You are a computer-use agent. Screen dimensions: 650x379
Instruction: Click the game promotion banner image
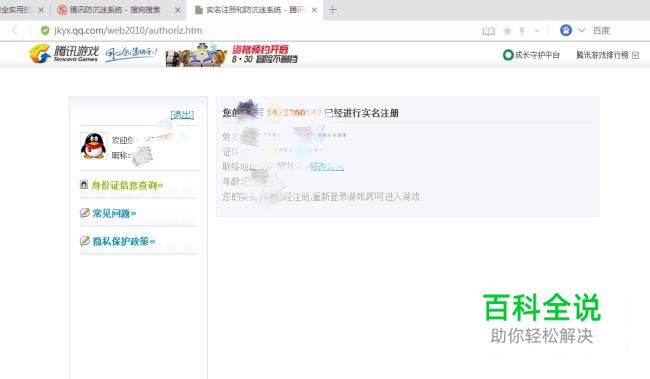[x=231, y=55]
